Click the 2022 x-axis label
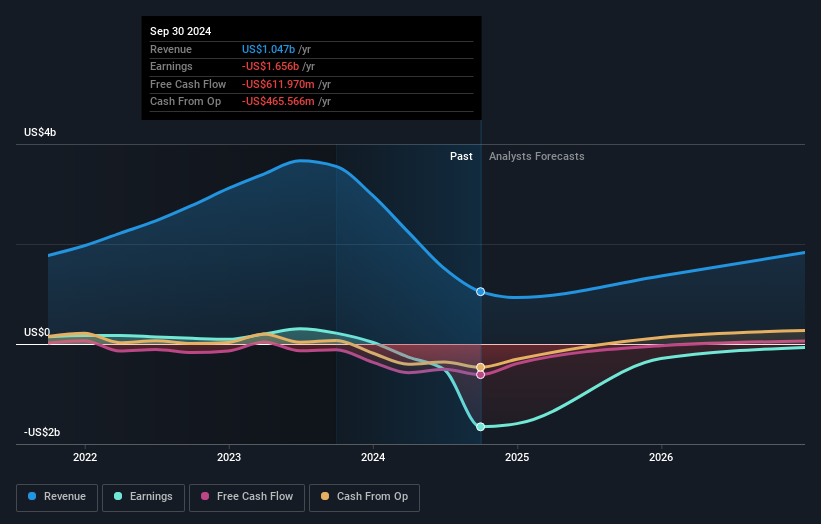 point(85,457)
